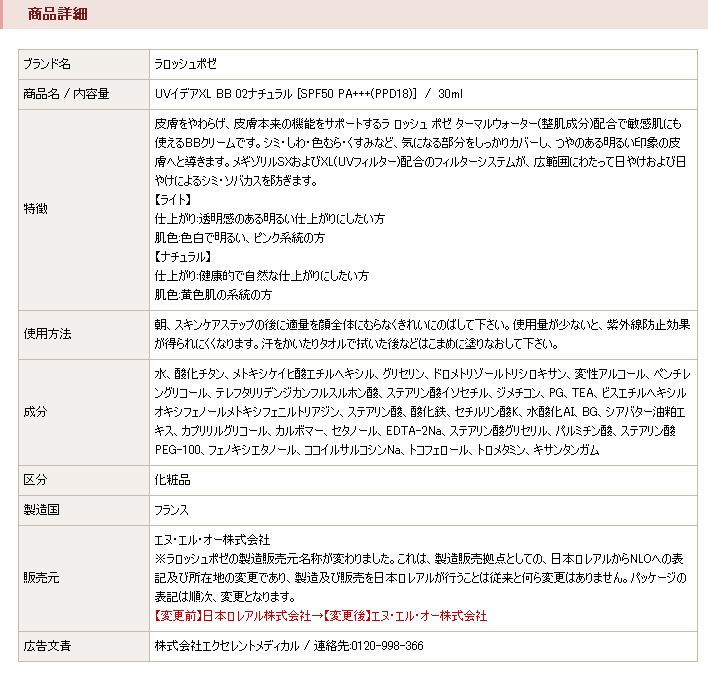The width and height of the screenshot is (708, 673).
Task: Click the brand value ラロッシュポゼ
Action: pyautogui.click(x=186, y=64)
